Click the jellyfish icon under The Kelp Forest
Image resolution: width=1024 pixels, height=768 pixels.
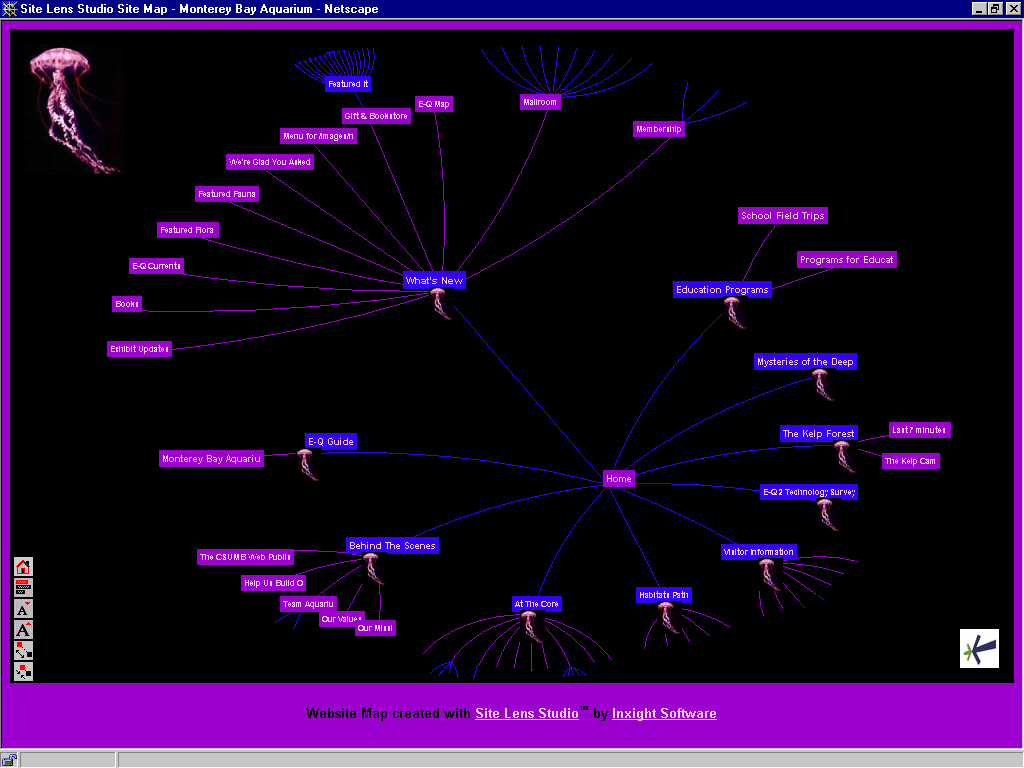(x=844, y=456)
